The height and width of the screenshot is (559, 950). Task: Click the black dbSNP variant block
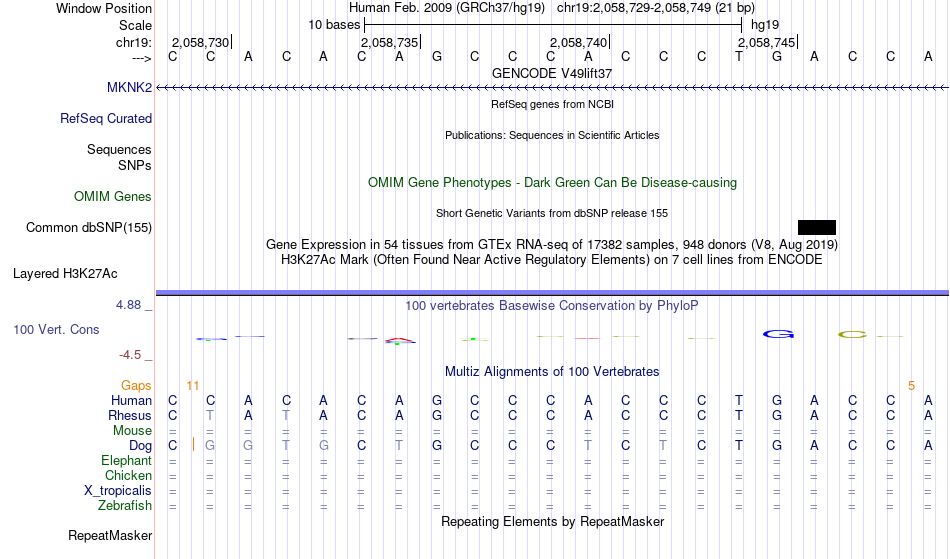[x=817, y=228]
